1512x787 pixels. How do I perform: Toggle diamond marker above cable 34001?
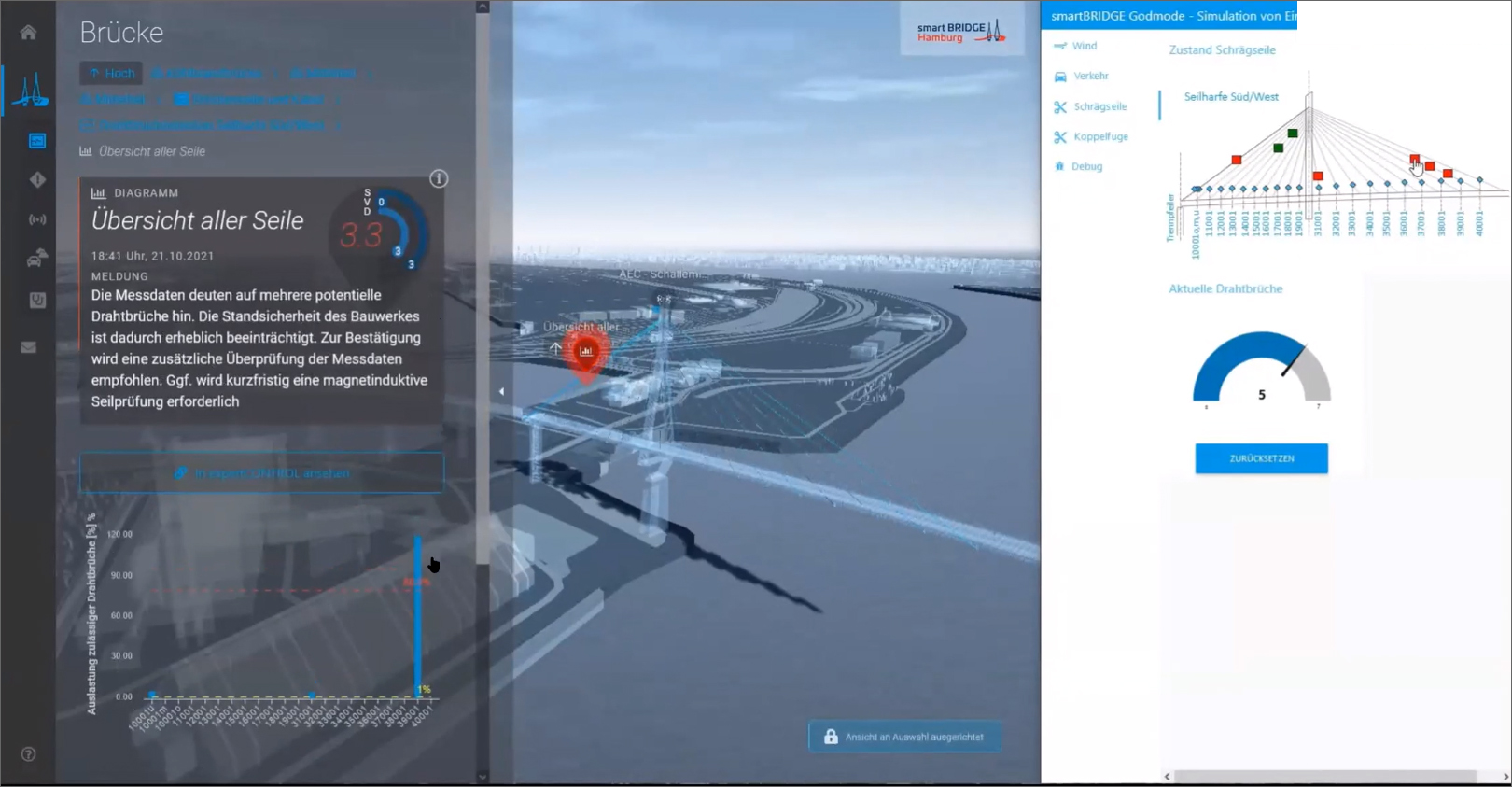pos(1370,184)
